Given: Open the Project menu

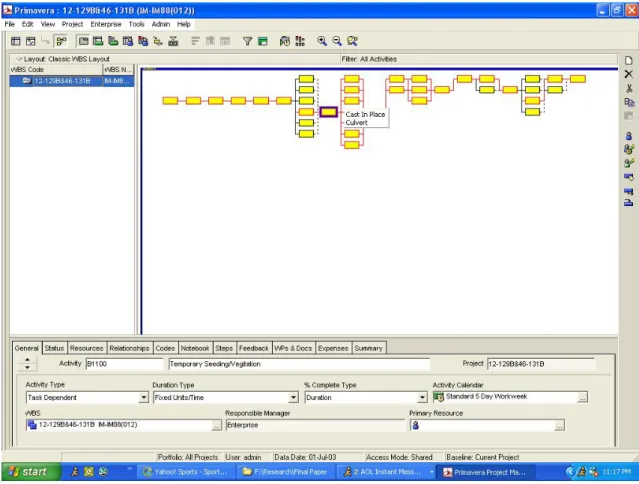Looking at the screenshot, I should (x=72, y=24).
